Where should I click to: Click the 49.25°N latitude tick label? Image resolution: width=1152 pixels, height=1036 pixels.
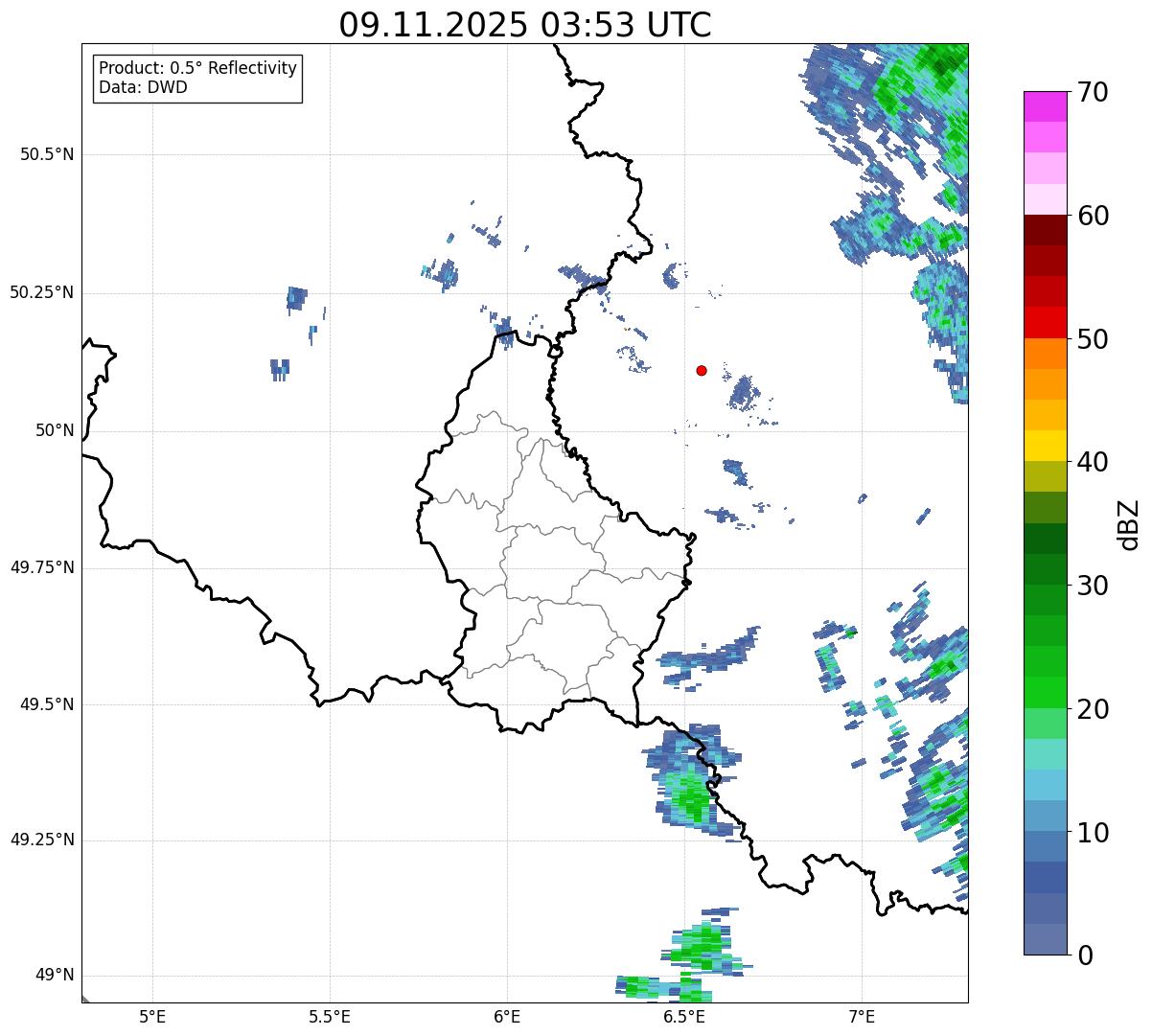pyautogui.click(x=42, y=840)
